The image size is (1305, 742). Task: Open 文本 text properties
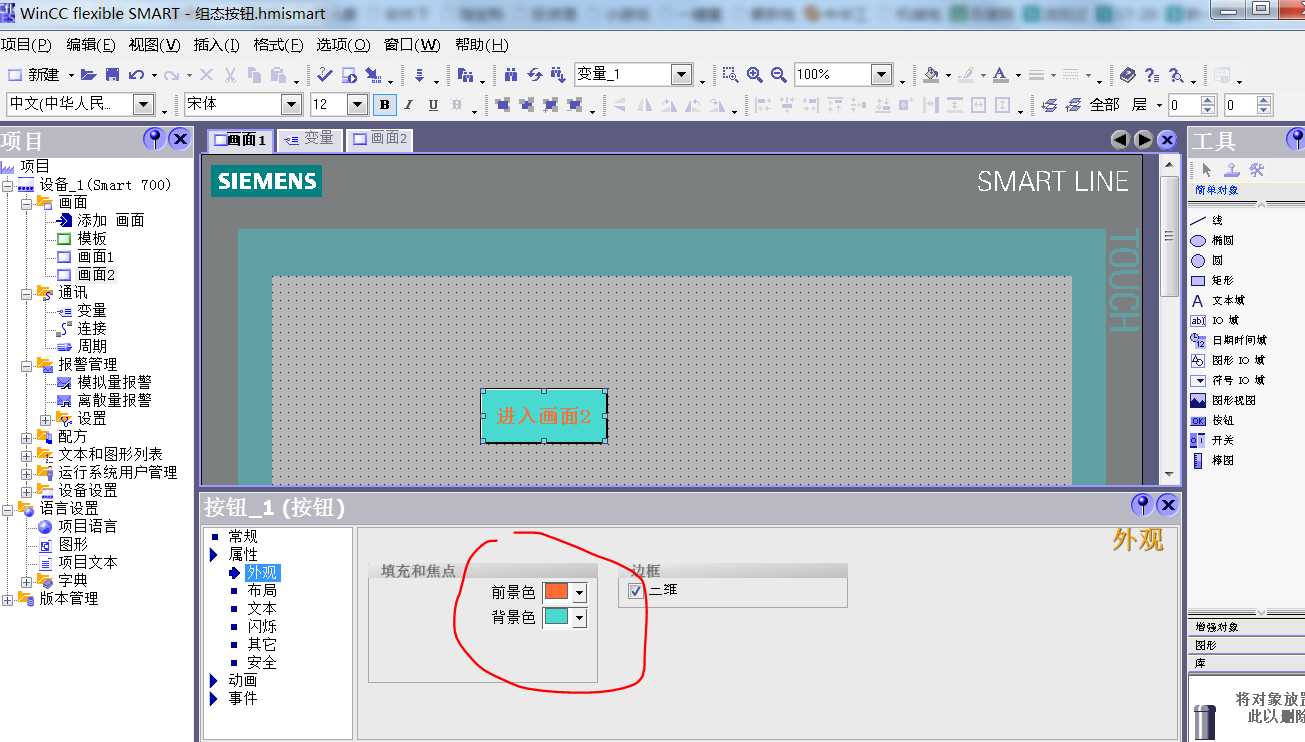[x=262, y=609]
